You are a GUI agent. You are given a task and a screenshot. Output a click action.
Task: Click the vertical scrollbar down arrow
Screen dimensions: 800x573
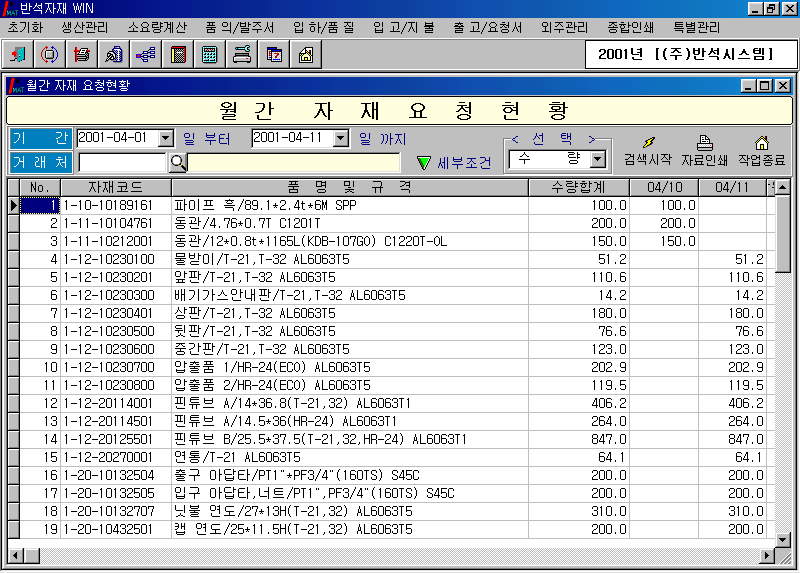coord(784,538)
